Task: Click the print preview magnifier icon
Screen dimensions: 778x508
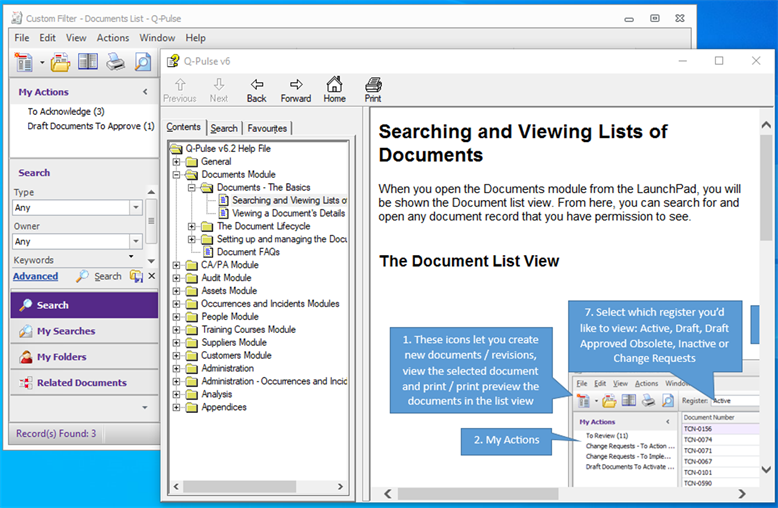Action: (143, 63)
